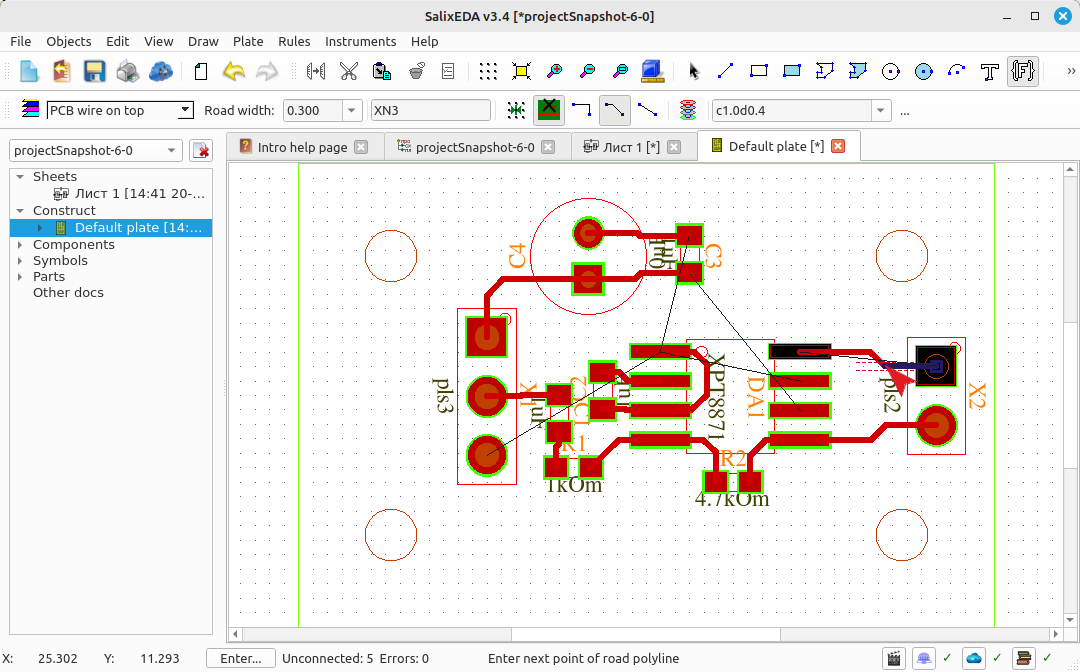Select the arrow pointer tool
Screen dimensions: 1080x672
pyautogui.click(x=693, y=71)
